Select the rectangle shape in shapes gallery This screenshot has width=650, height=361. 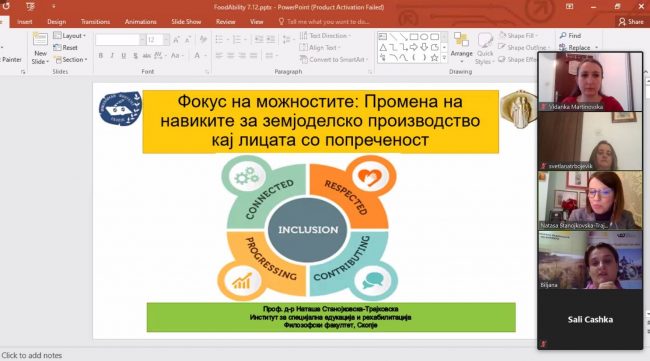click(413, 37)
